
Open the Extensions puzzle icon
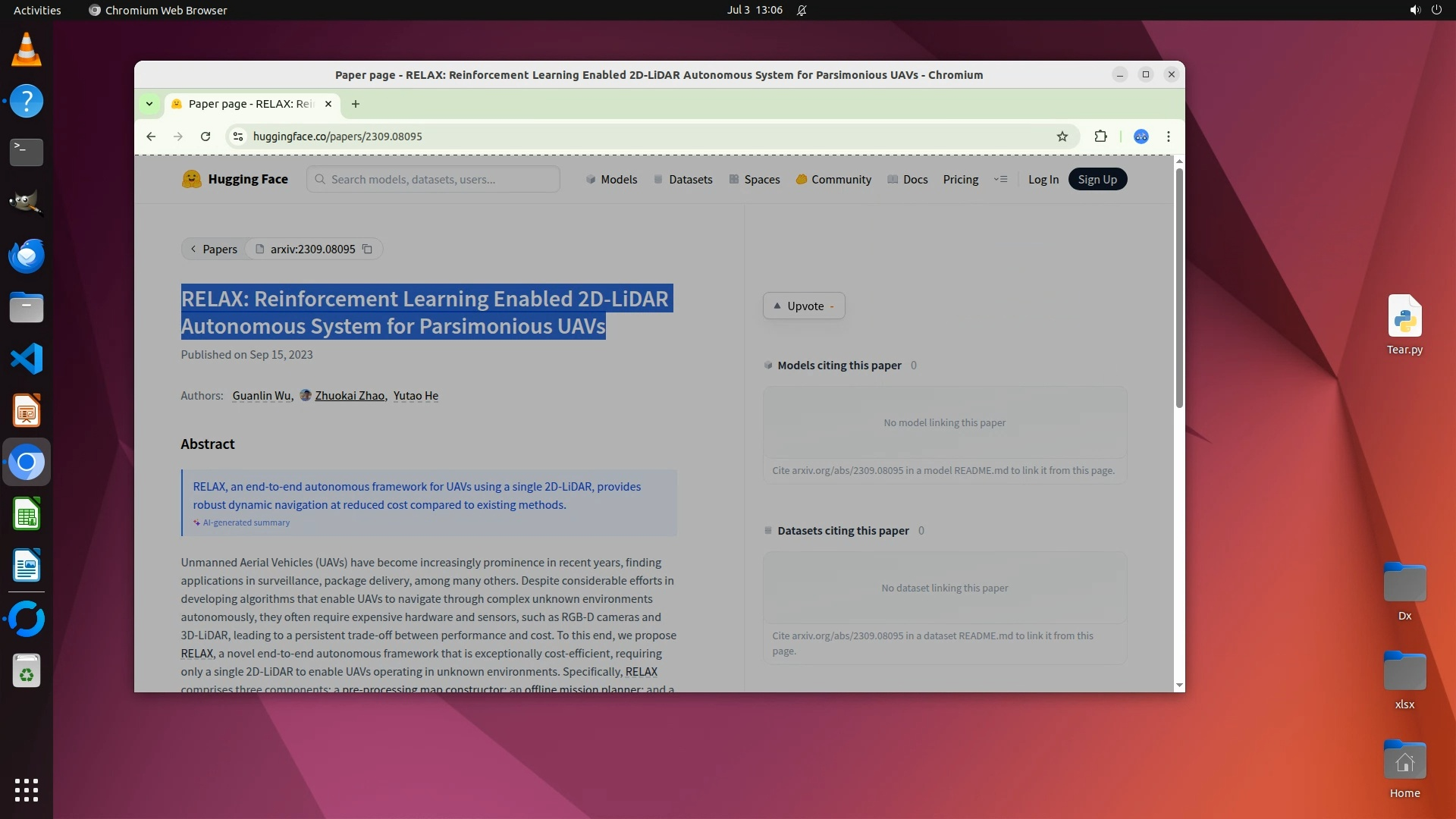click(1100, 136)
